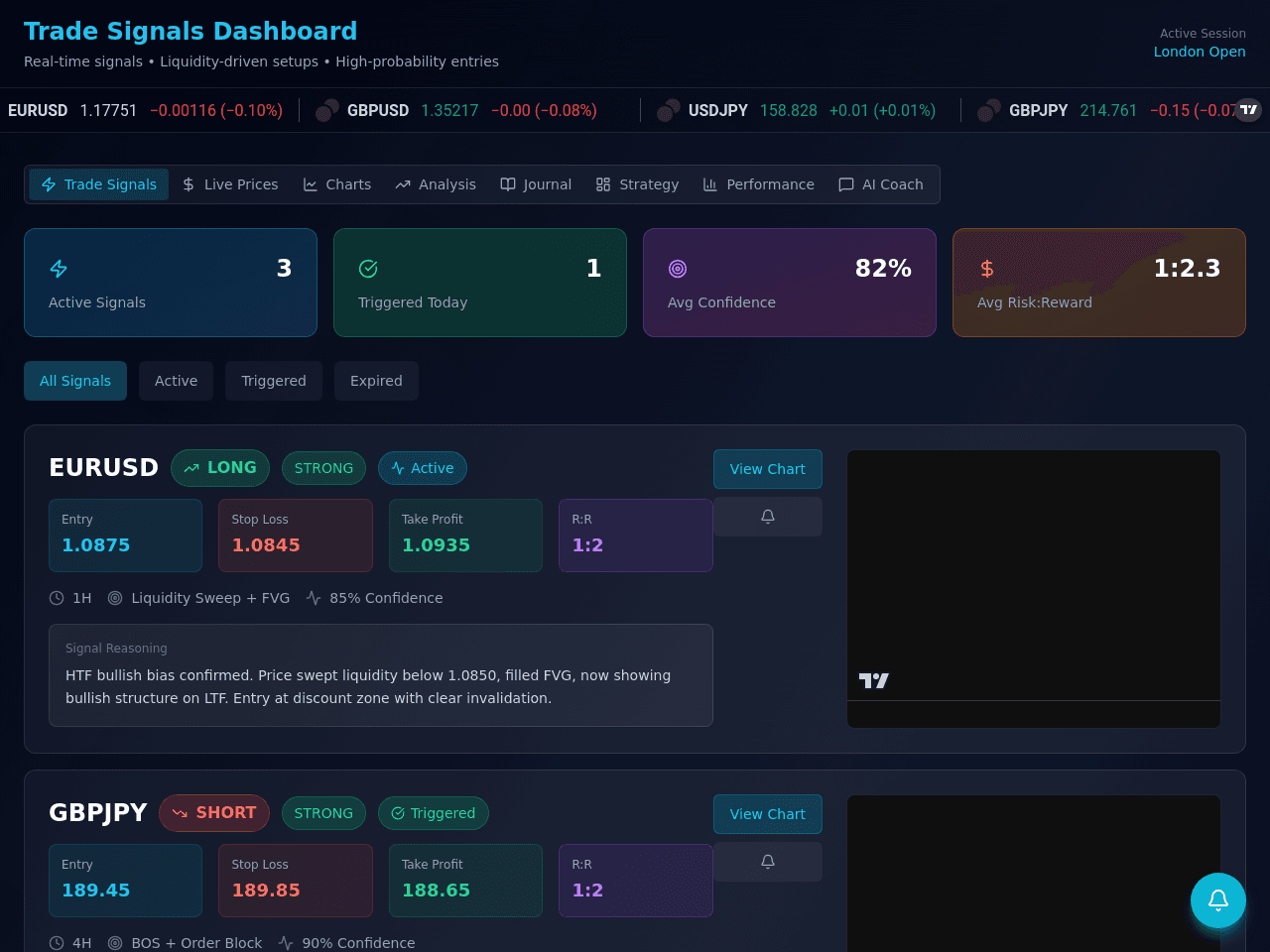Open the Trade Signals tab
The width and height of the screenshot is (1270, 952).
98,184
